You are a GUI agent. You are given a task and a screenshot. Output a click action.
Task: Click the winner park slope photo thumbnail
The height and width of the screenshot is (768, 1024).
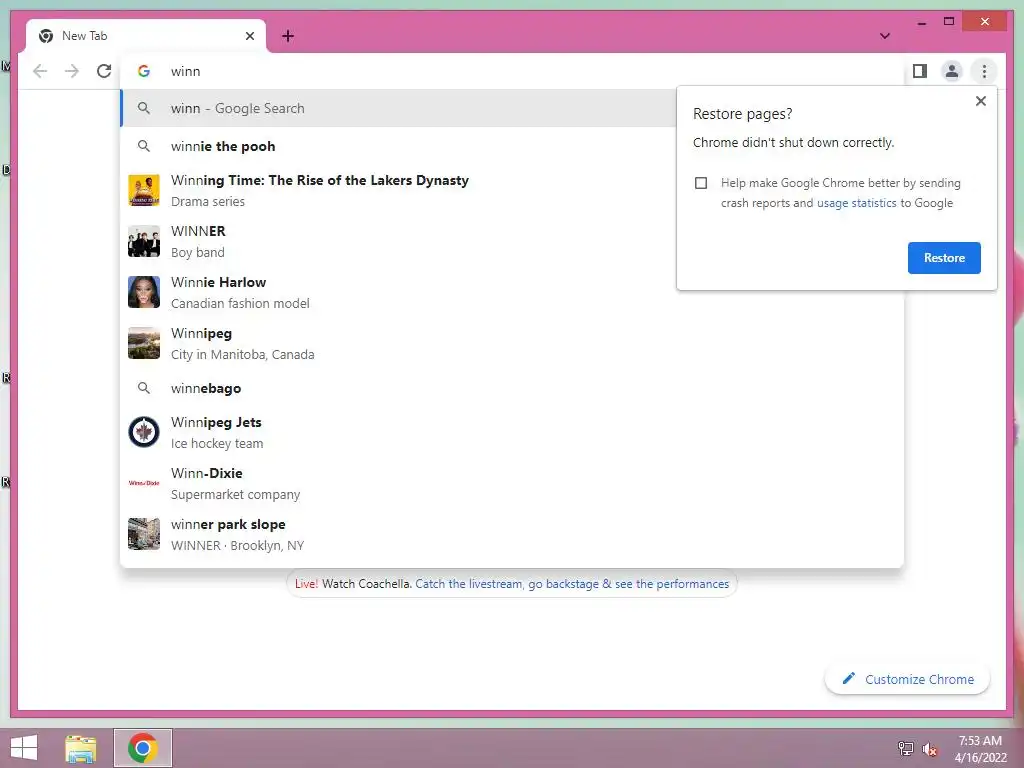click(x=144, y=534)
